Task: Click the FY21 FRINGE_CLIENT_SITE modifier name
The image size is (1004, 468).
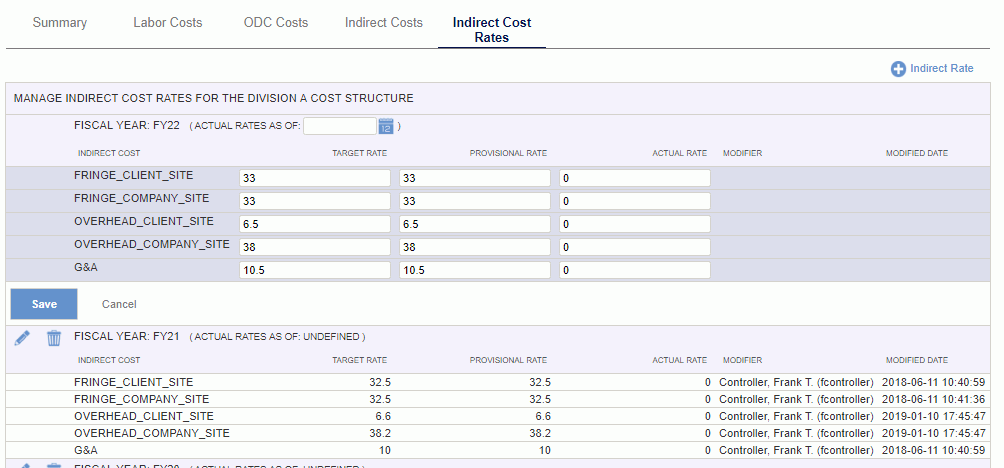Action: tap(796, 382)
